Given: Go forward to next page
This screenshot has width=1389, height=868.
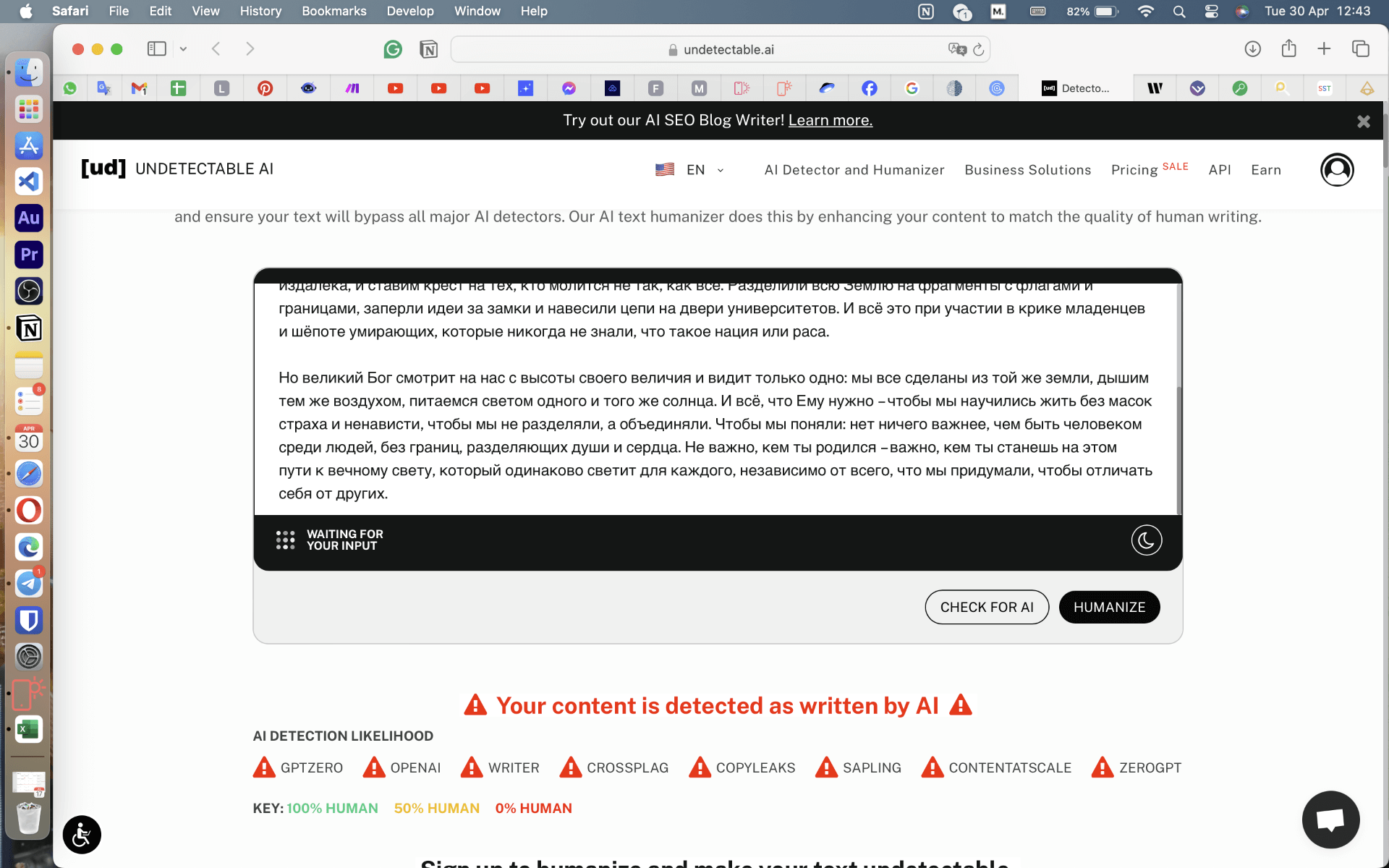Looking at the screenshot, I should pyautogui.click(x=250, y=48).
